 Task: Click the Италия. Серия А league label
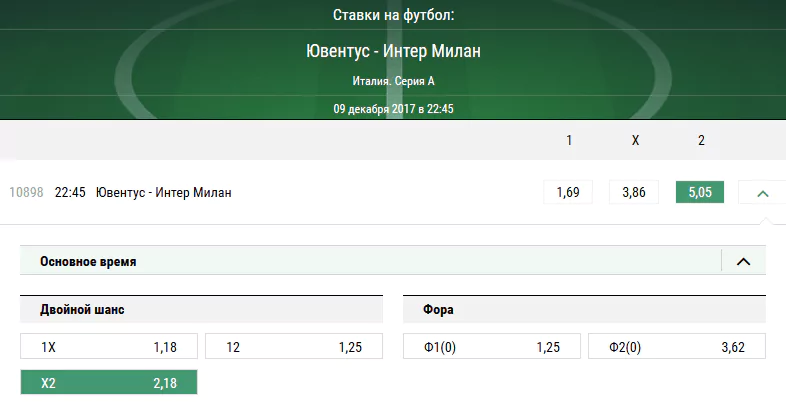pyautogui.click(x=393, y=81)
